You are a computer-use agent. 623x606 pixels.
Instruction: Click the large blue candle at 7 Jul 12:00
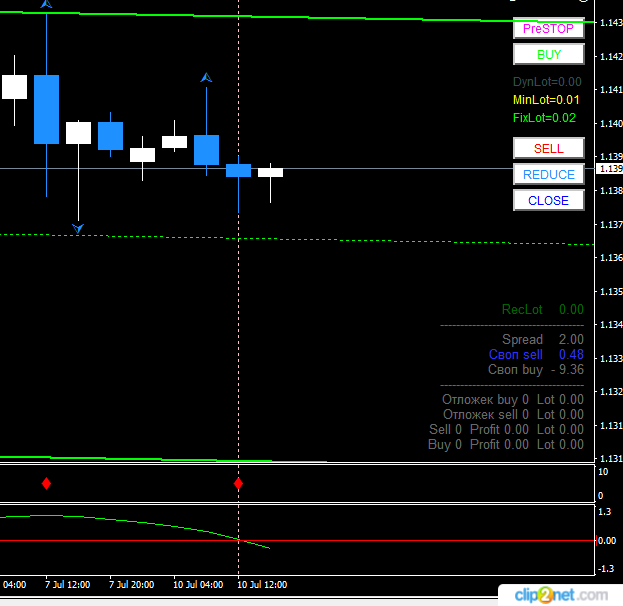click(46, 109)
